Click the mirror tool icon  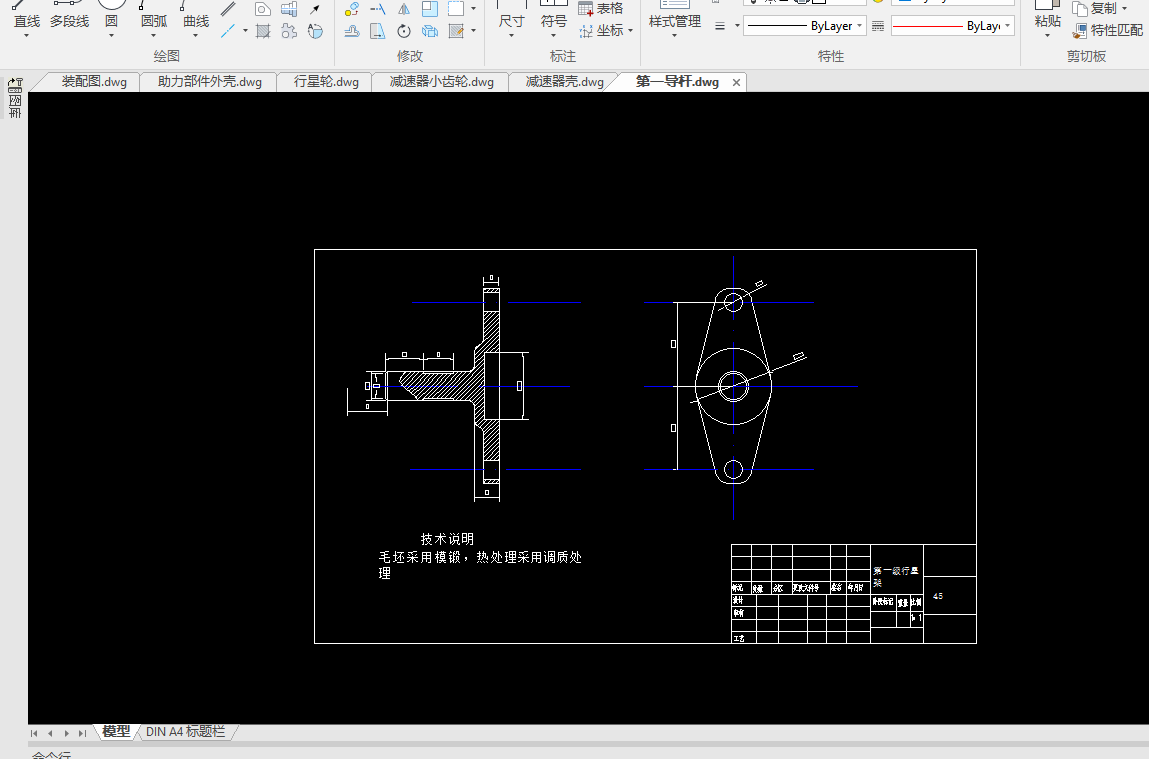[404, 9]
